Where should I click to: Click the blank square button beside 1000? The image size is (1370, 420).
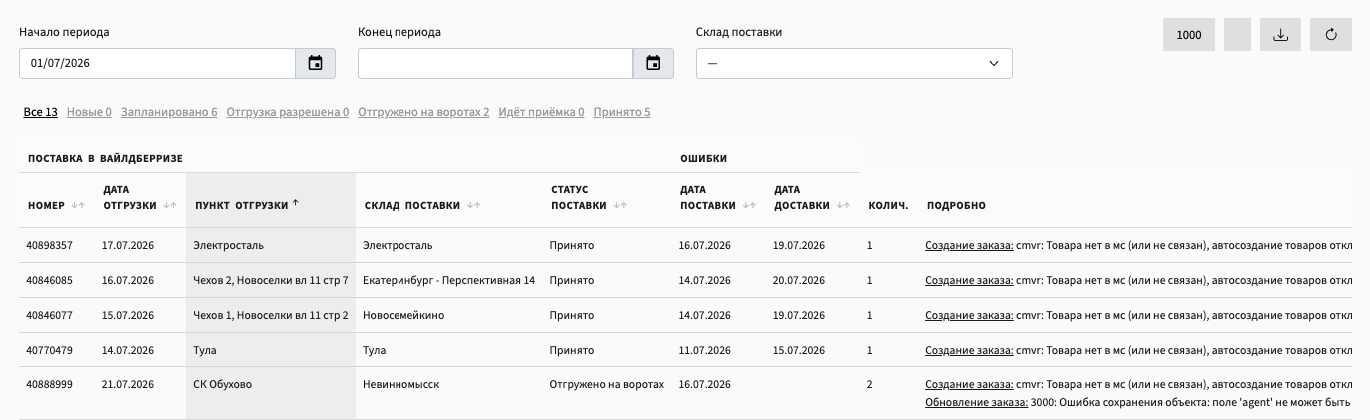(x=1238, y=35)
